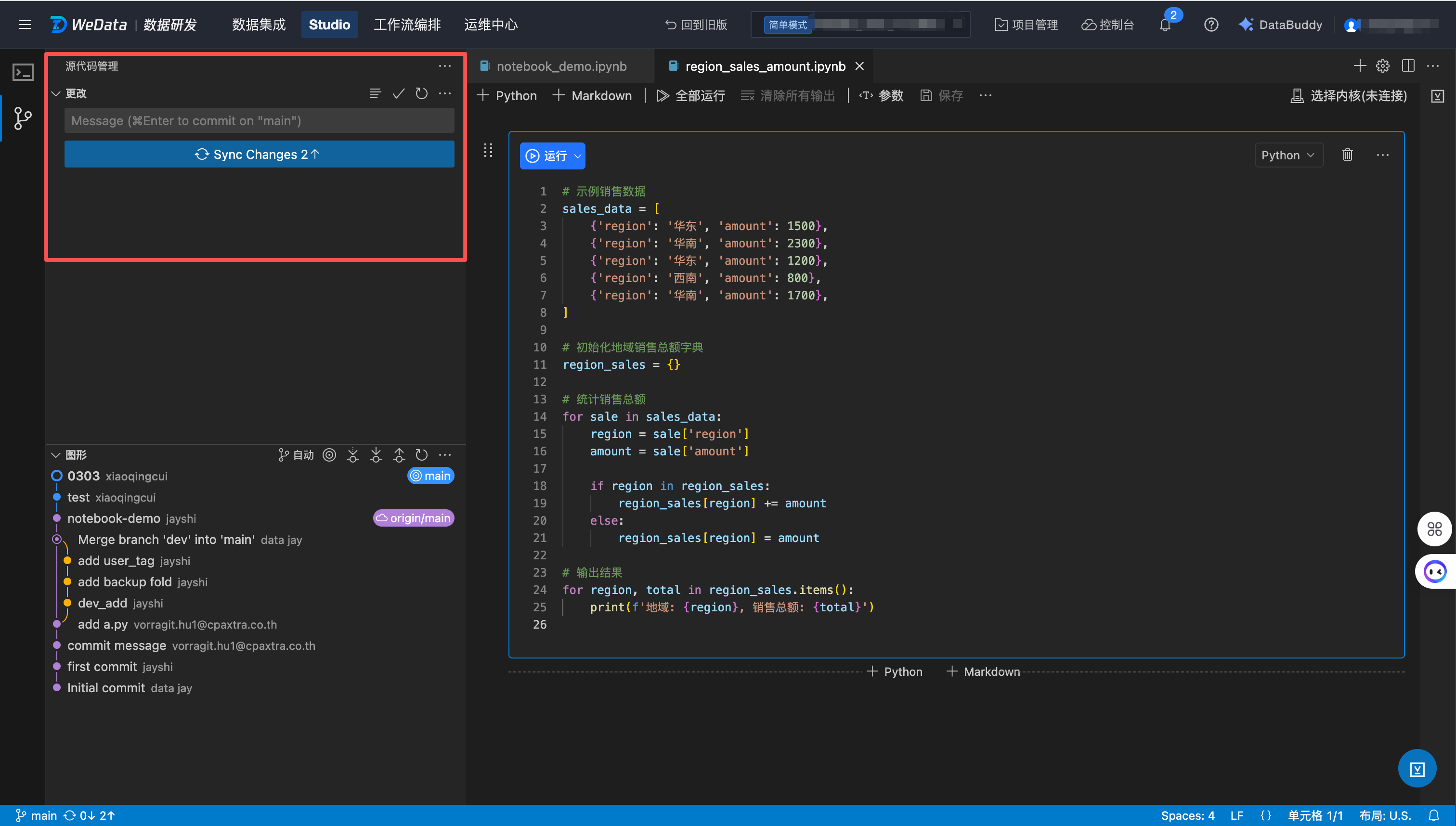Open the notification bell with badge 2
Screen dimensions: 1456x826
[1165, 25]
